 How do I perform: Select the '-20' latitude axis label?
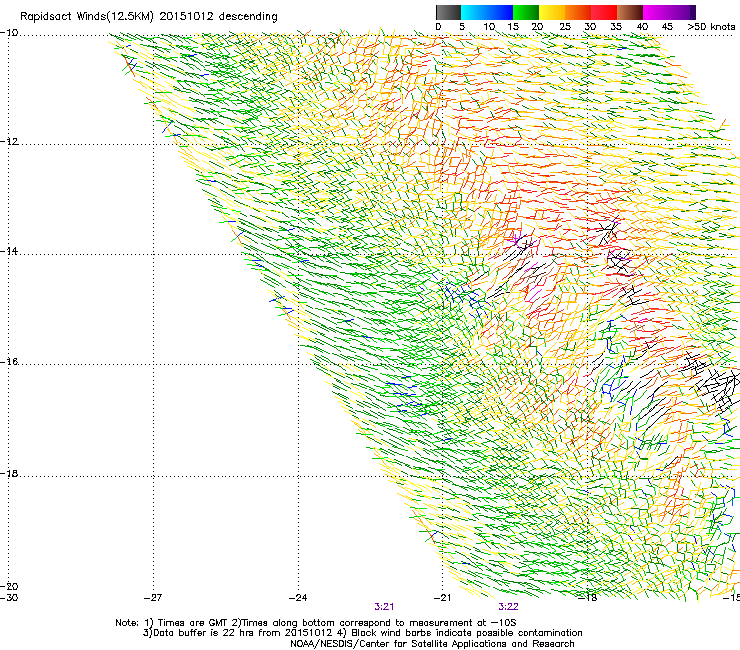pyautogui.click(x=9, y=587)
